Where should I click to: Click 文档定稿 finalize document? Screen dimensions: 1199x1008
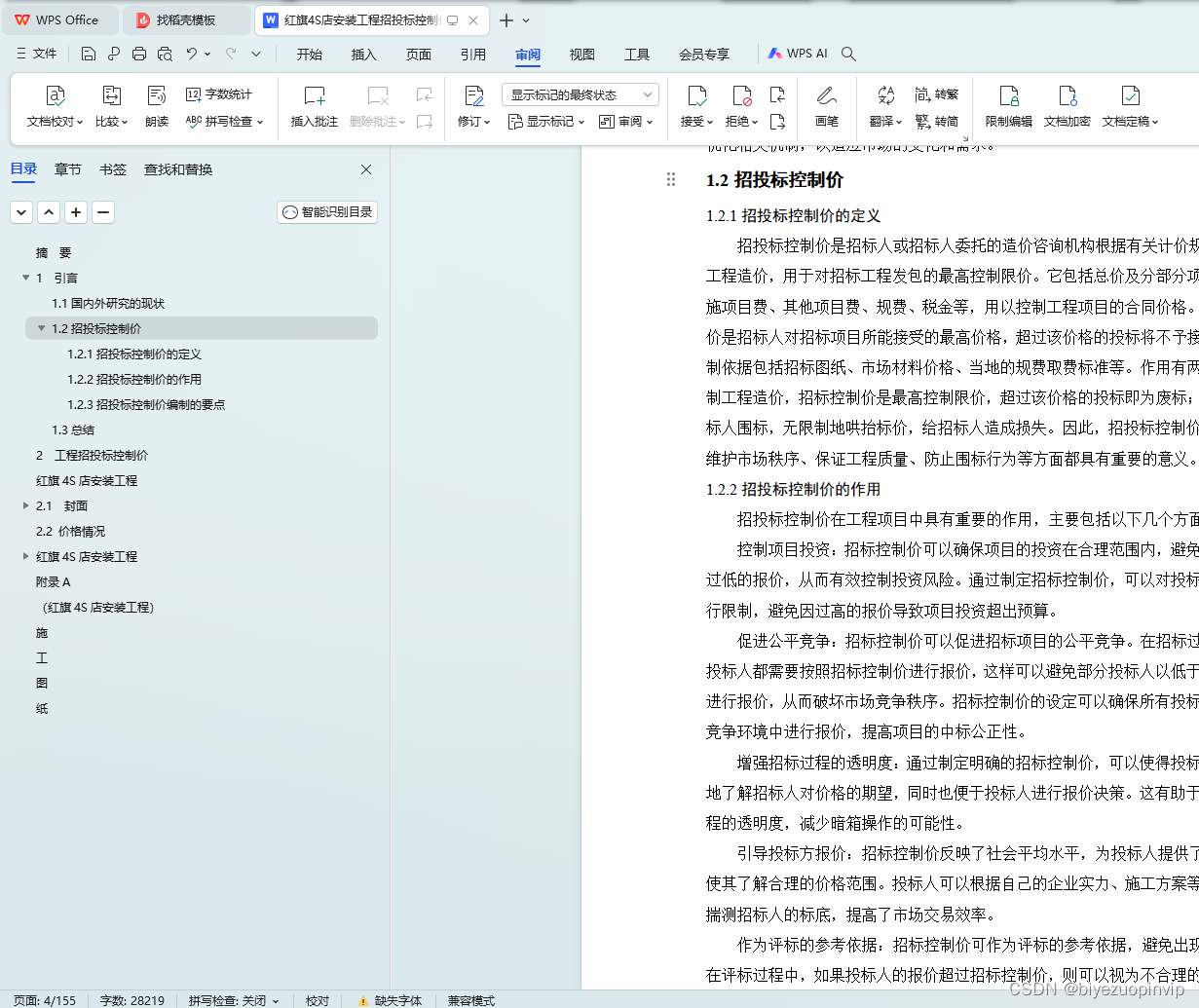(1130, 107)
